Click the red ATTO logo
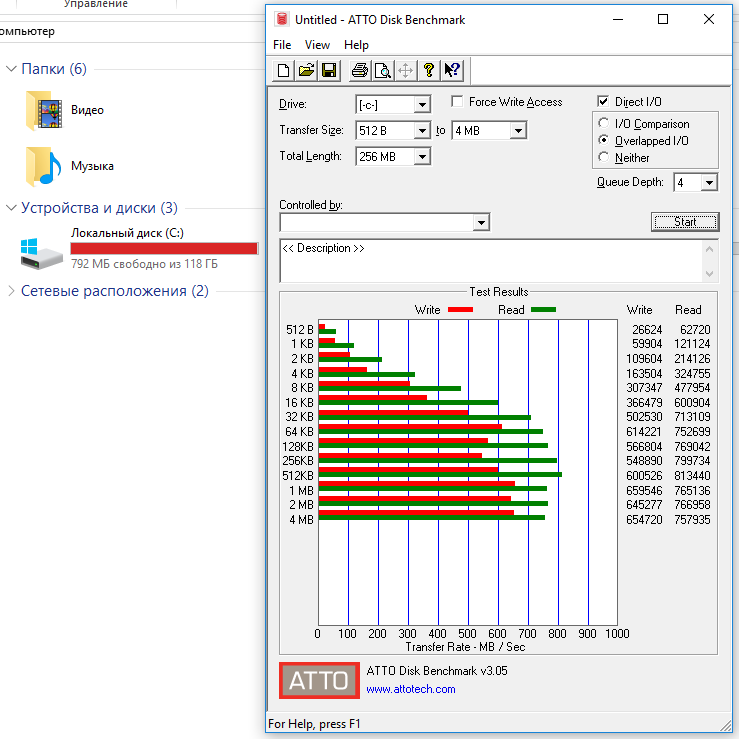739x739 pixels. 319,681
